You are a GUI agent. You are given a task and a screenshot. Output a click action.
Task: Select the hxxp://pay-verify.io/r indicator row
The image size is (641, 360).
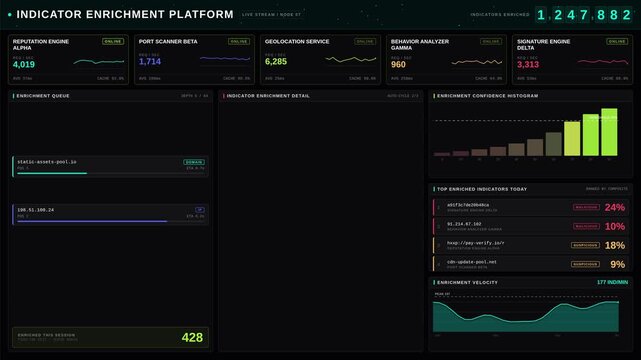coord(531,245)
